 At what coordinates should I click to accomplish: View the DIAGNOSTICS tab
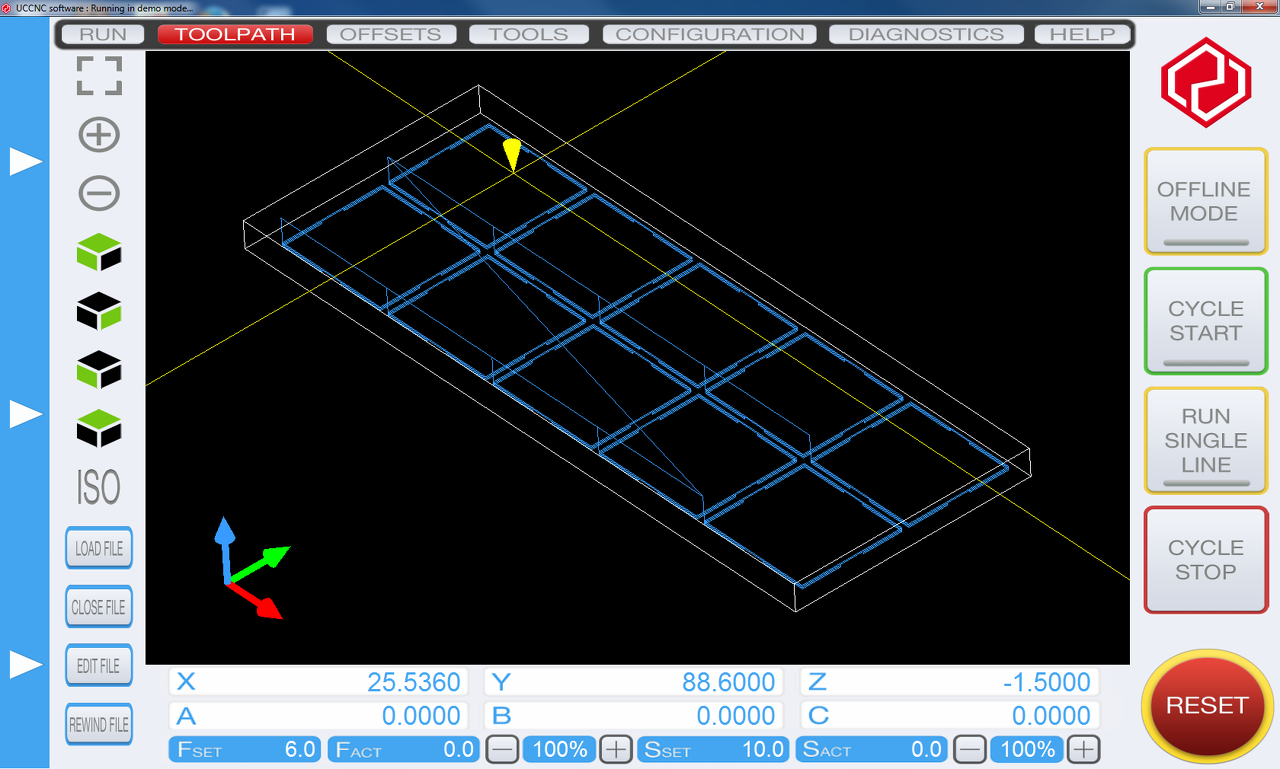click(x=926, y=34)
